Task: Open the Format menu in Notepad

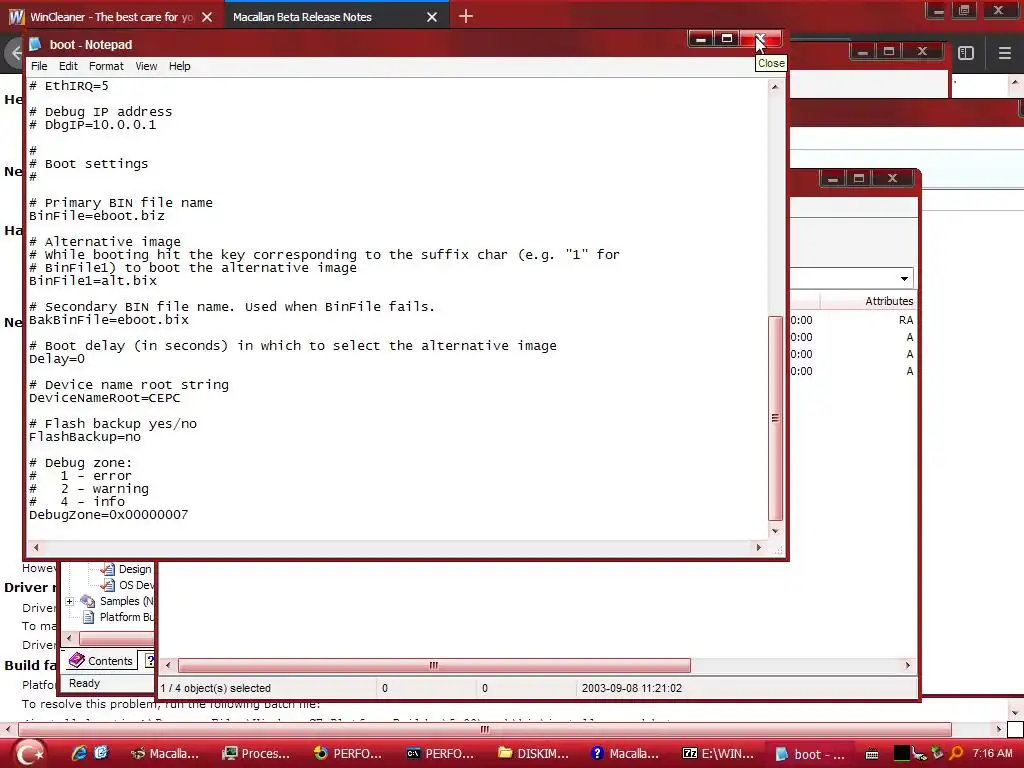Action: [x=106, y=66]
